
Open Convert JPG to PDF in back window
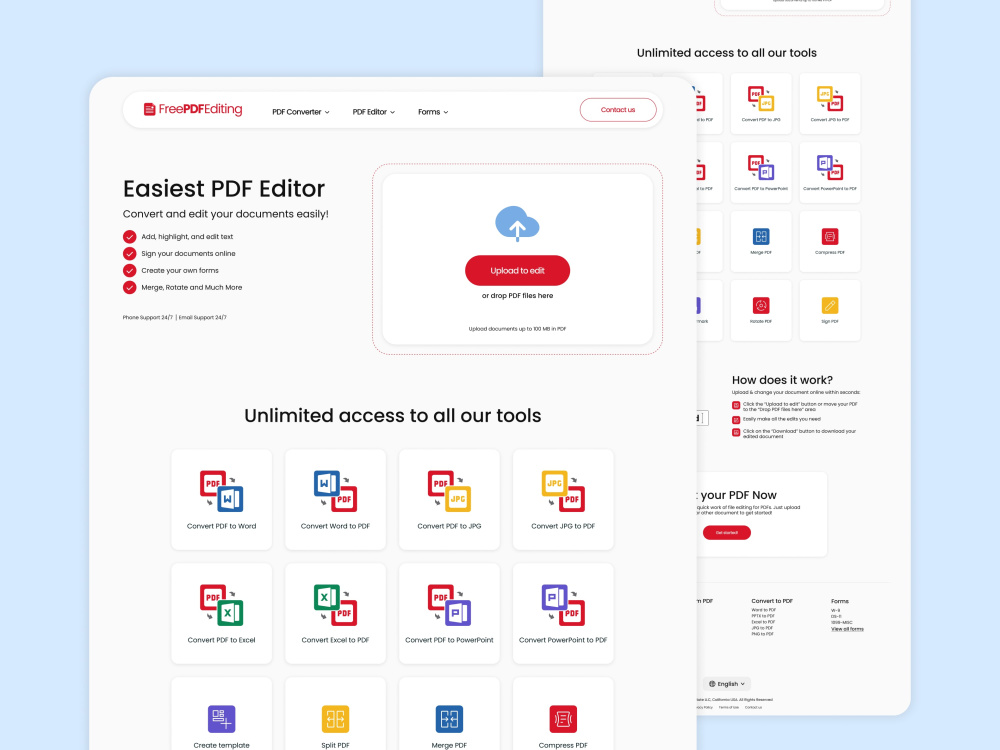(830, 103)
